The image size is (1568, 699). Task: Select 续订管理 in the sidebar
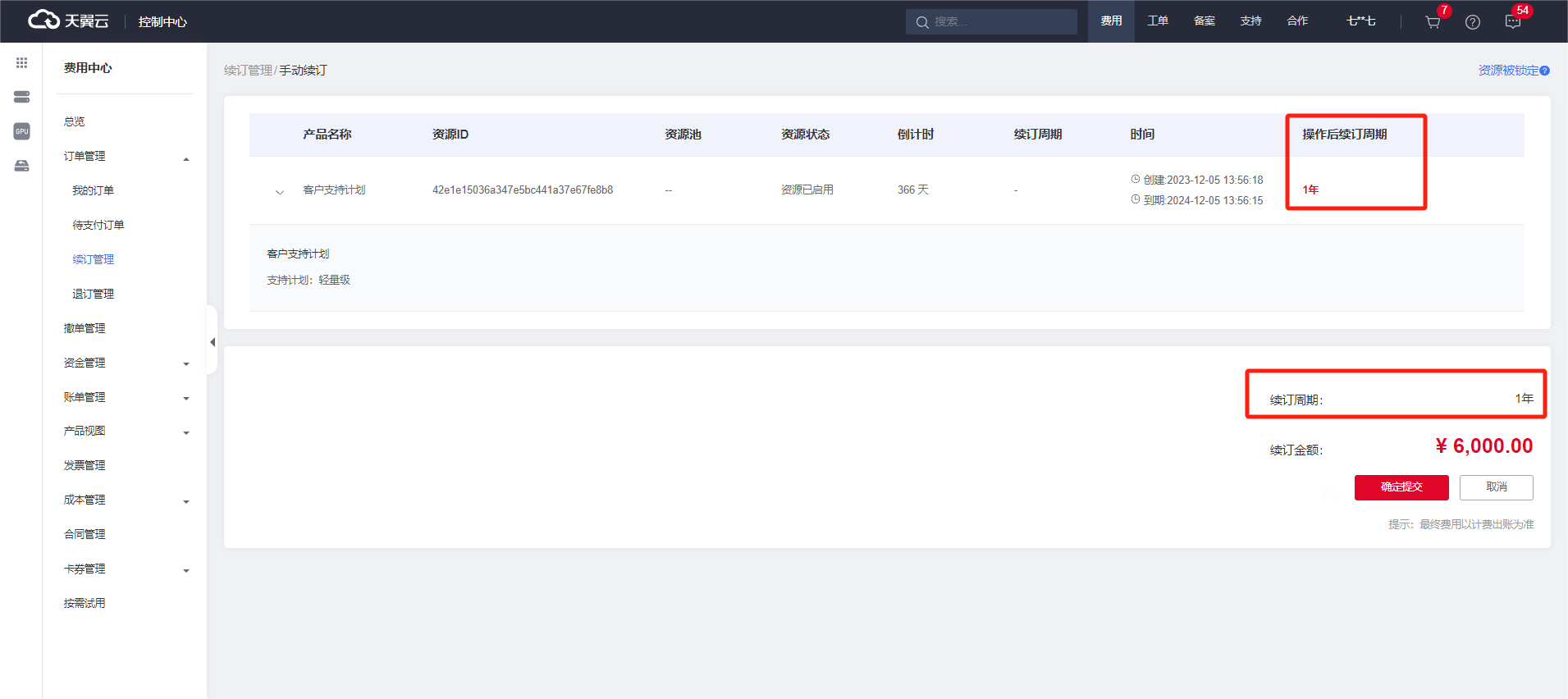point(93,259)
